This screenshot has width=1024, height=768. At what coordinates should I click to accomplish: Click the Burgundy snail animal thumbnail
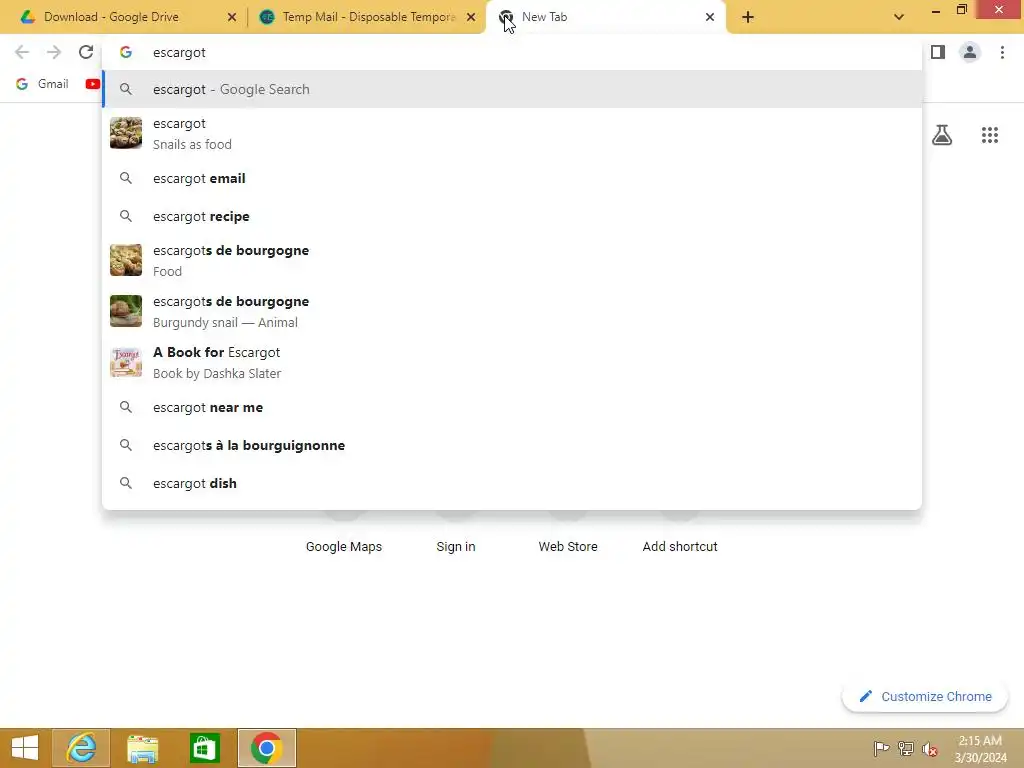coord(125,311)
